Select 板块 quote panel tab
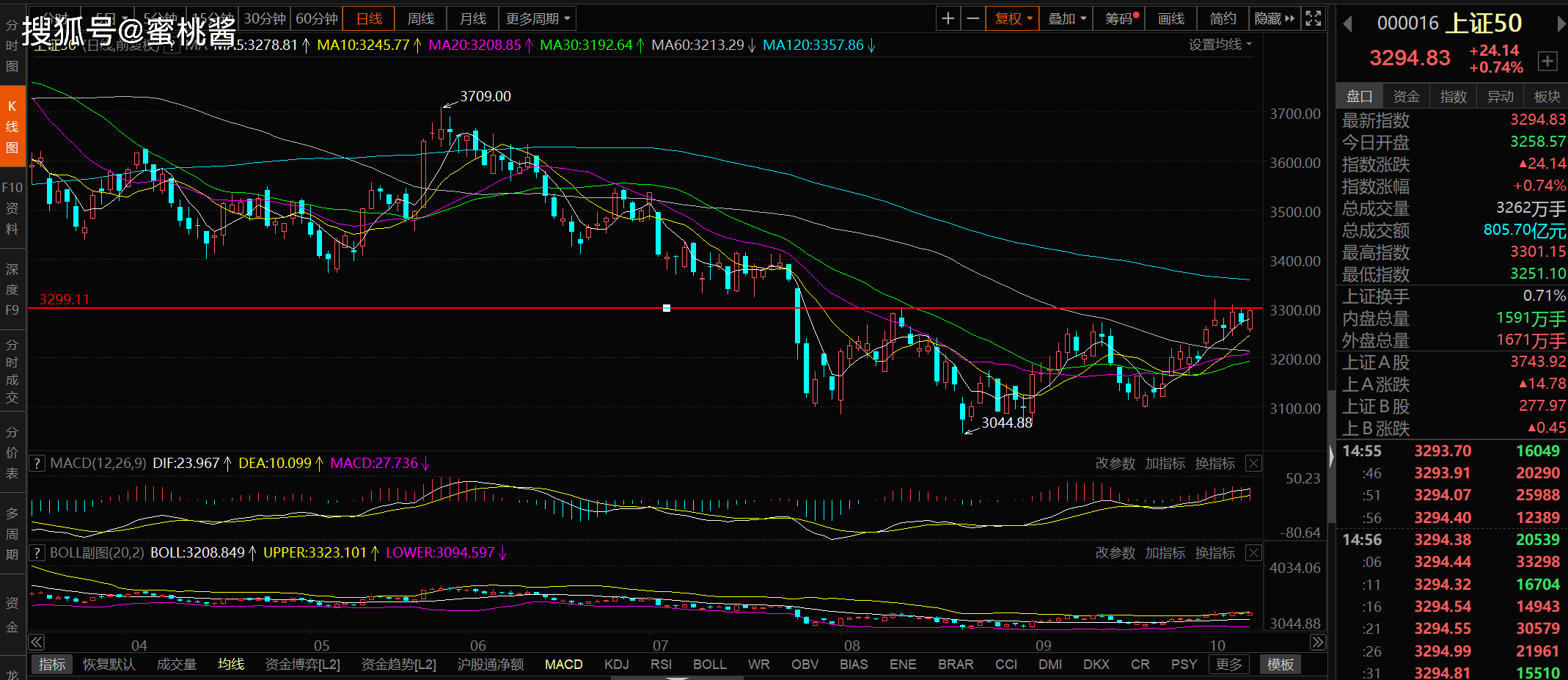The height and width of the screenshot is (680, 1568). pos(1547,96)
